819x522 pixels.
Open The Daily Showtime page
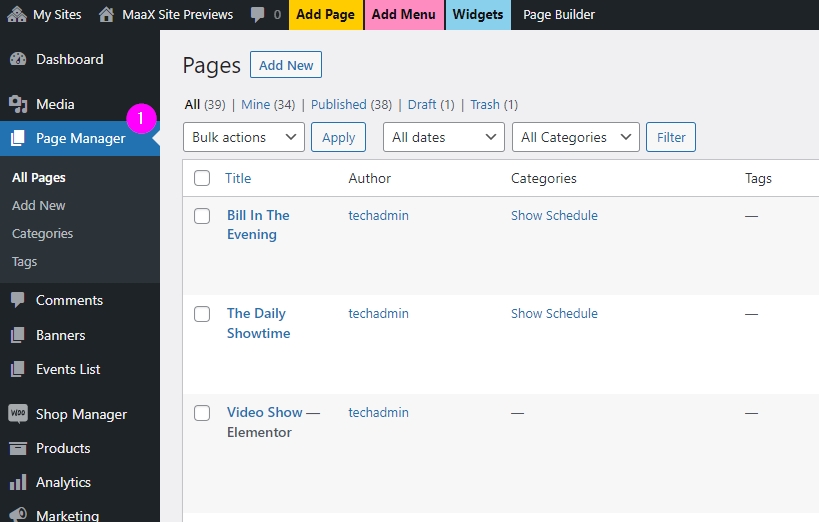click(258, 323)
